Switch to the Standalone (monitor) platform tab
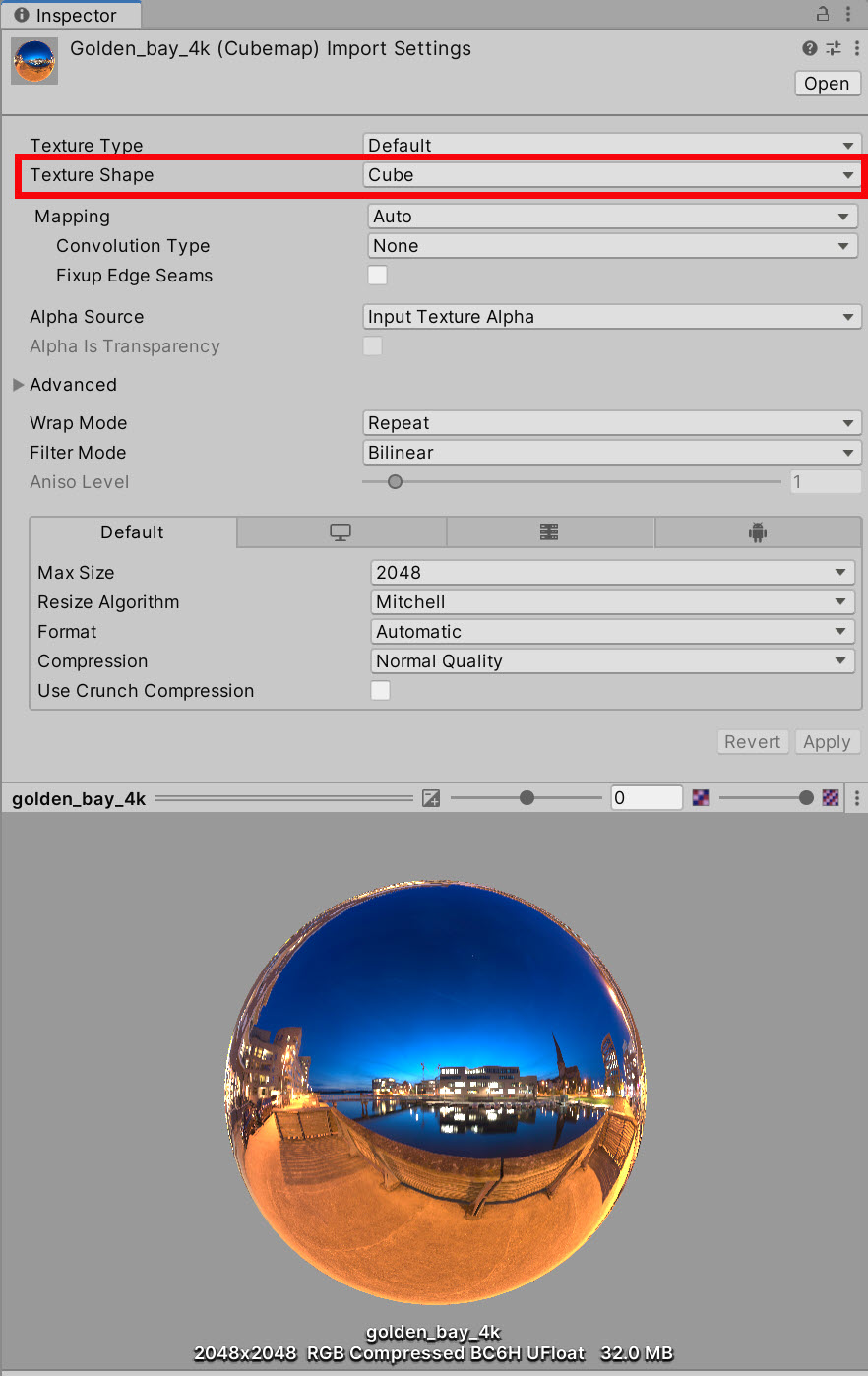868x1376 pixels. pos(341,532)
